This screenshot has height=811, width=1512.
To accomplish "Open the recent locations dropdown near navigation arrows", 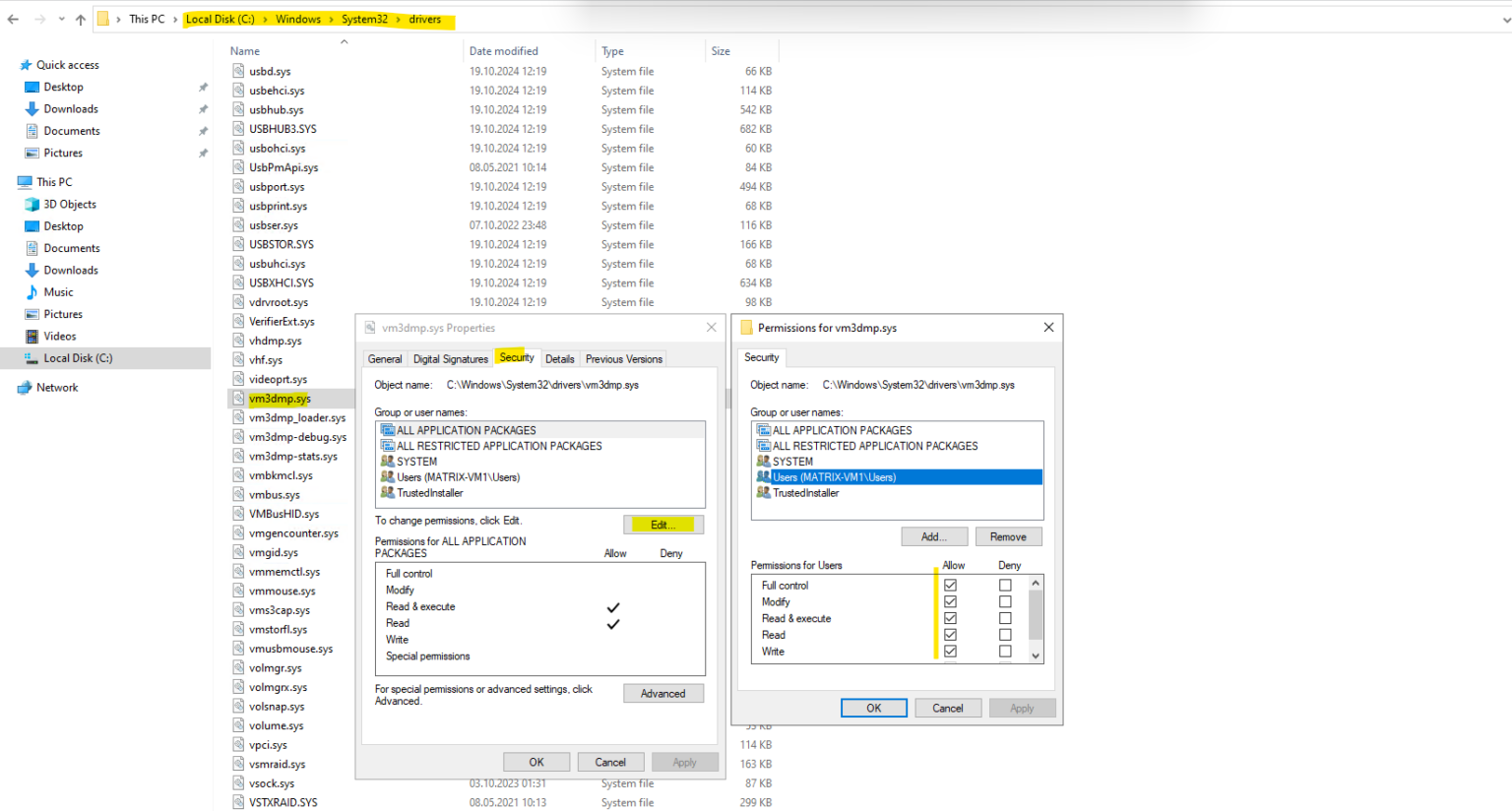I will pyautogui.click(x=62, y=18).
